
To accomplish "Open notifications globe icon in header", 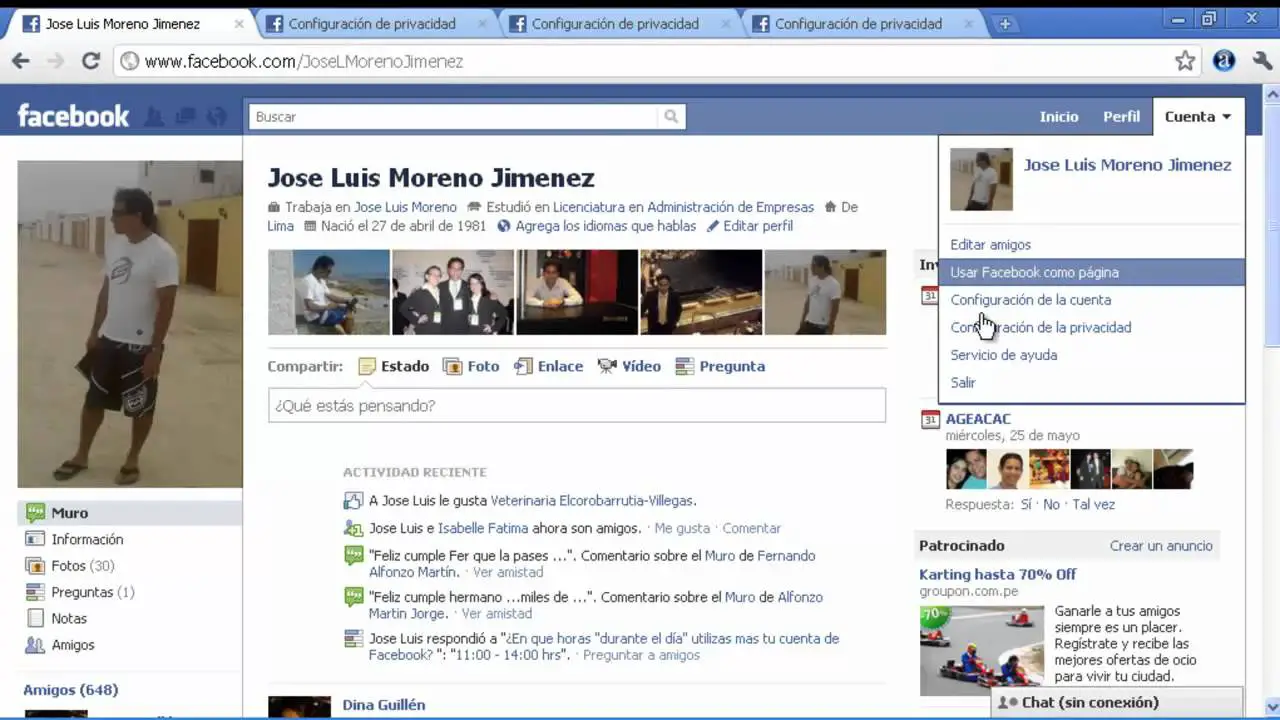I will [216, 117].
